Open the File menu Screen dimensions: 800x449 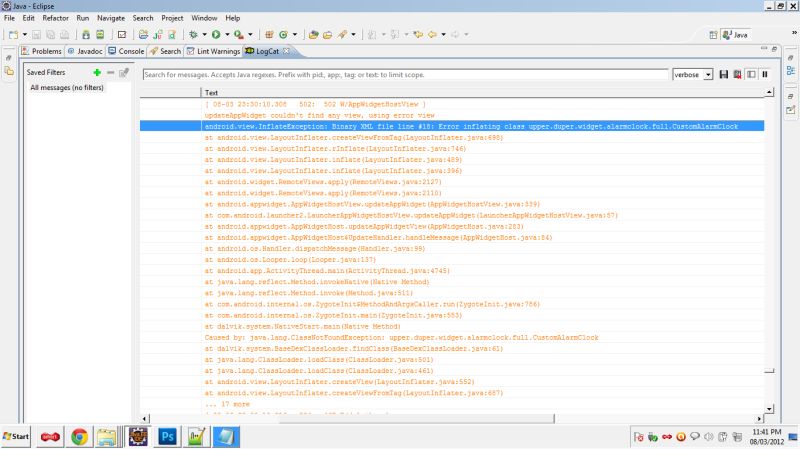(9, 18)
